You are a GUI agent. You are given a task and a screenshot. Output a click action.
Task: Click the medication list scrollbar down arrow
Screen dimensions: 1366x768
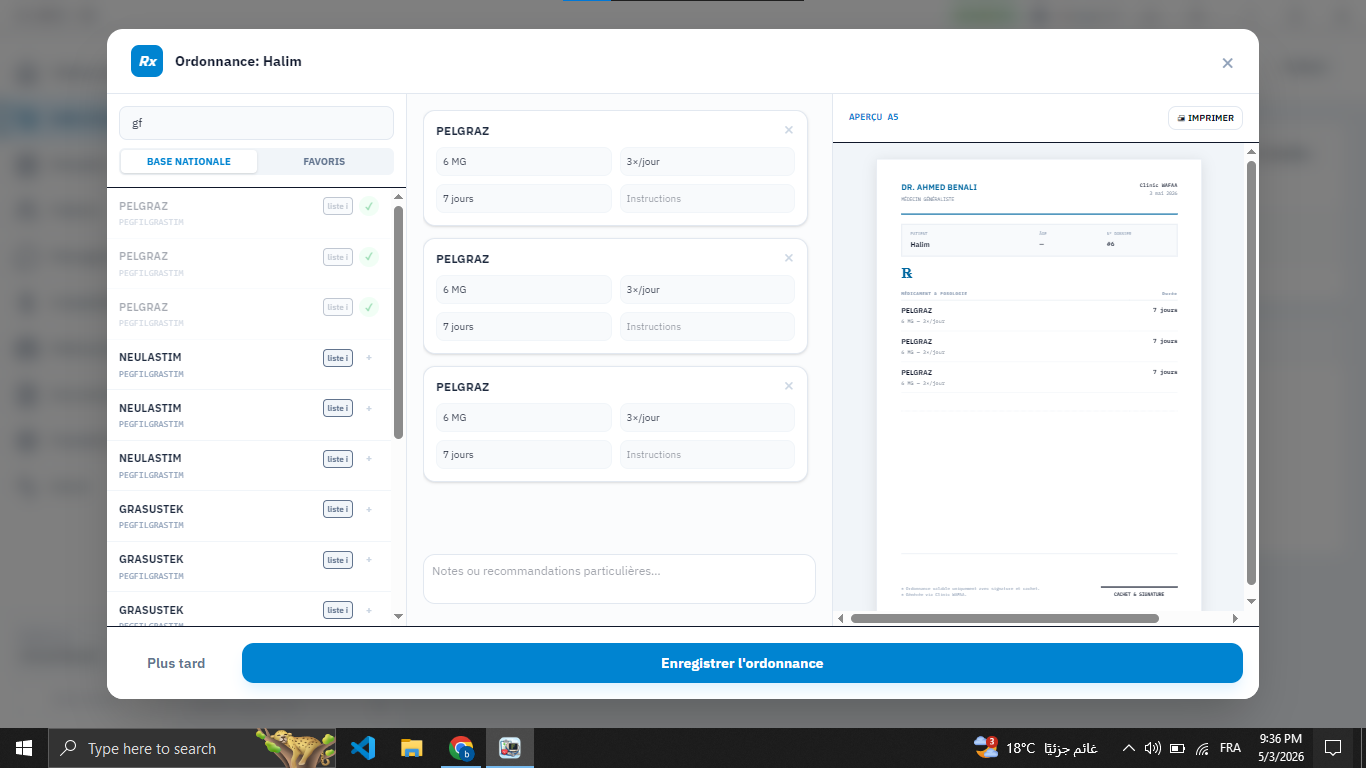tap(399, 616)
